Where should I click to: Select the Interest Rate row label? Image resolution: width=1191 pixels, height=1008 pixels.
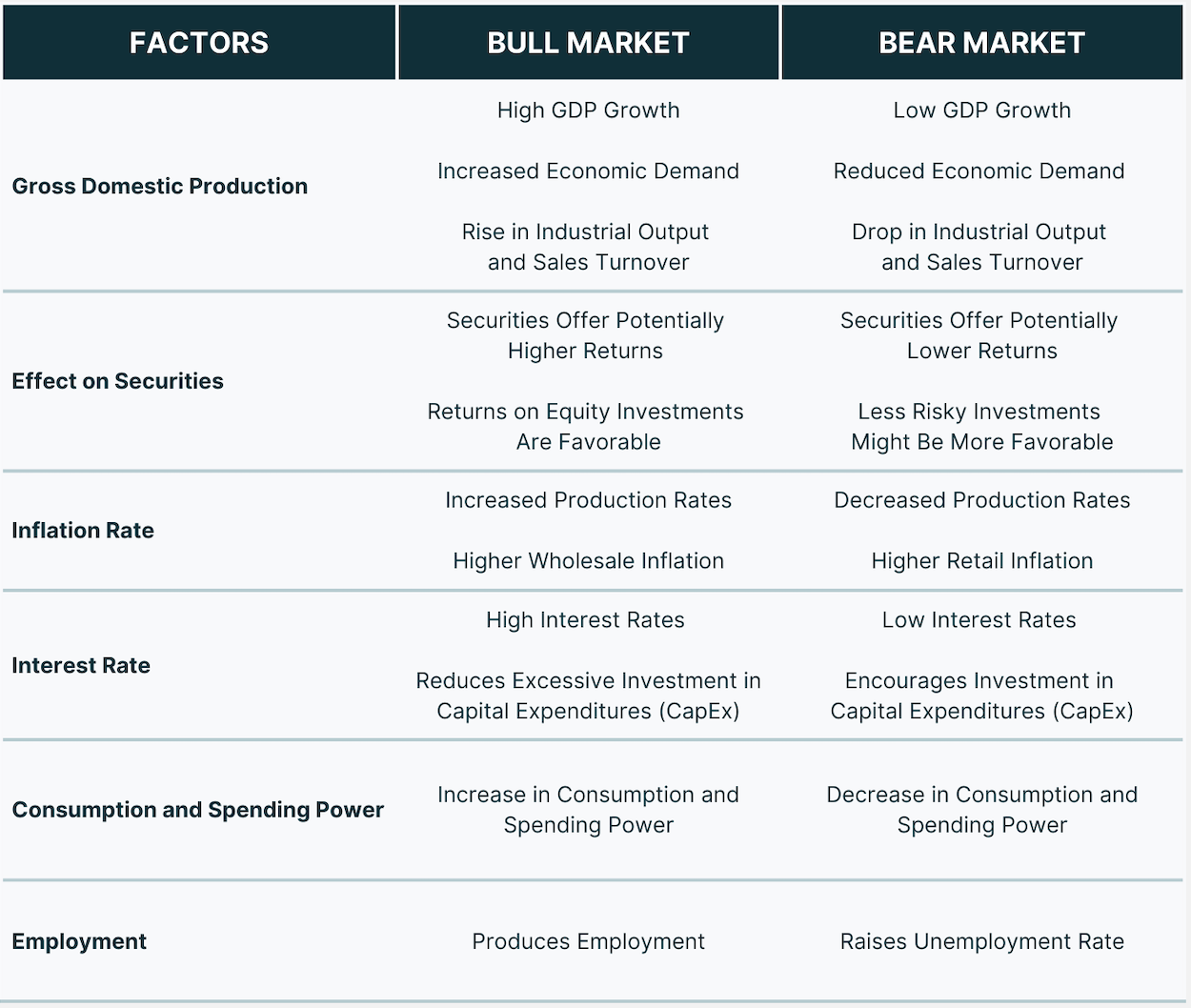(x=81, y=666)
